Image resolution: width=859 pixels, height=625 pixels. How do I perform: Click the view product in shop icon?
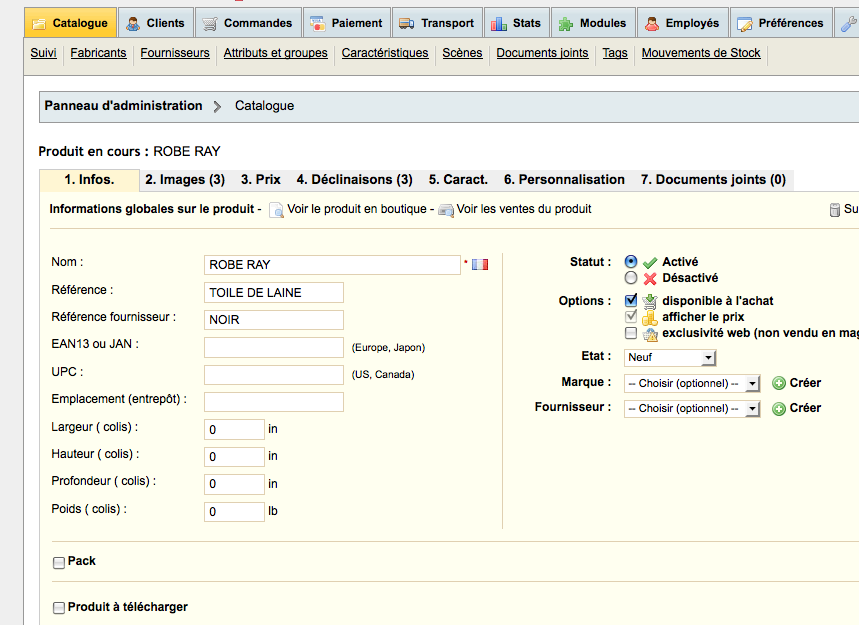(277, 210)
